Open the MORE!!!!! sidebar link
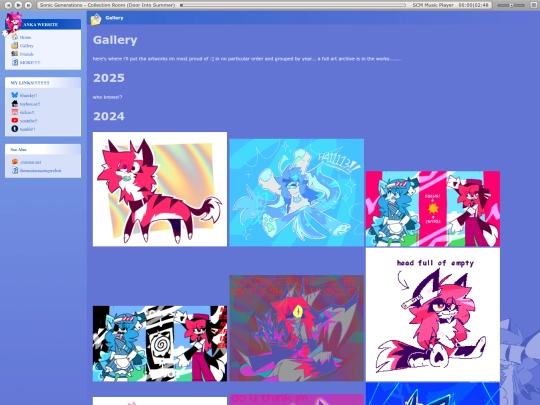540x405 pixels. (30, 62)
